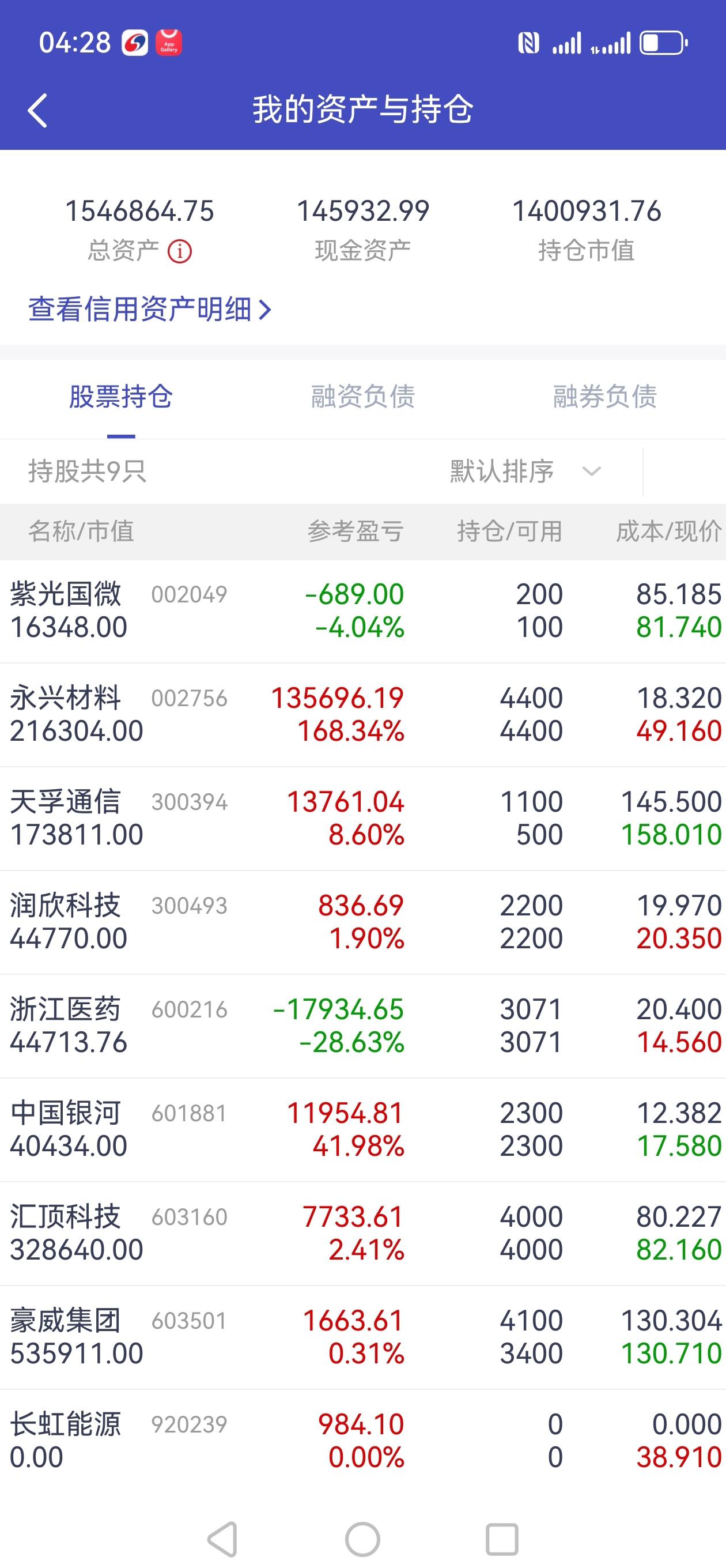Screen dimensions: 726x1568
Task: Switch to the 融券负债 tab
Action: coord(605,396)
